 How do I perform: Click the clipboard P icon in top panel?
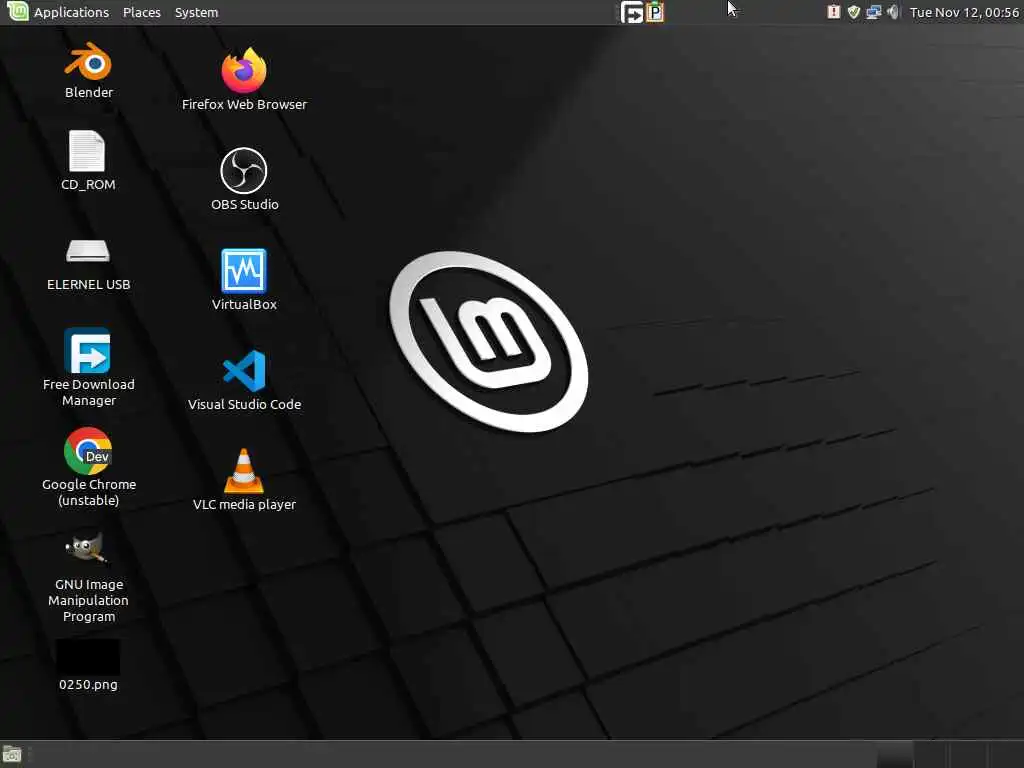click(x=655, y=12)
